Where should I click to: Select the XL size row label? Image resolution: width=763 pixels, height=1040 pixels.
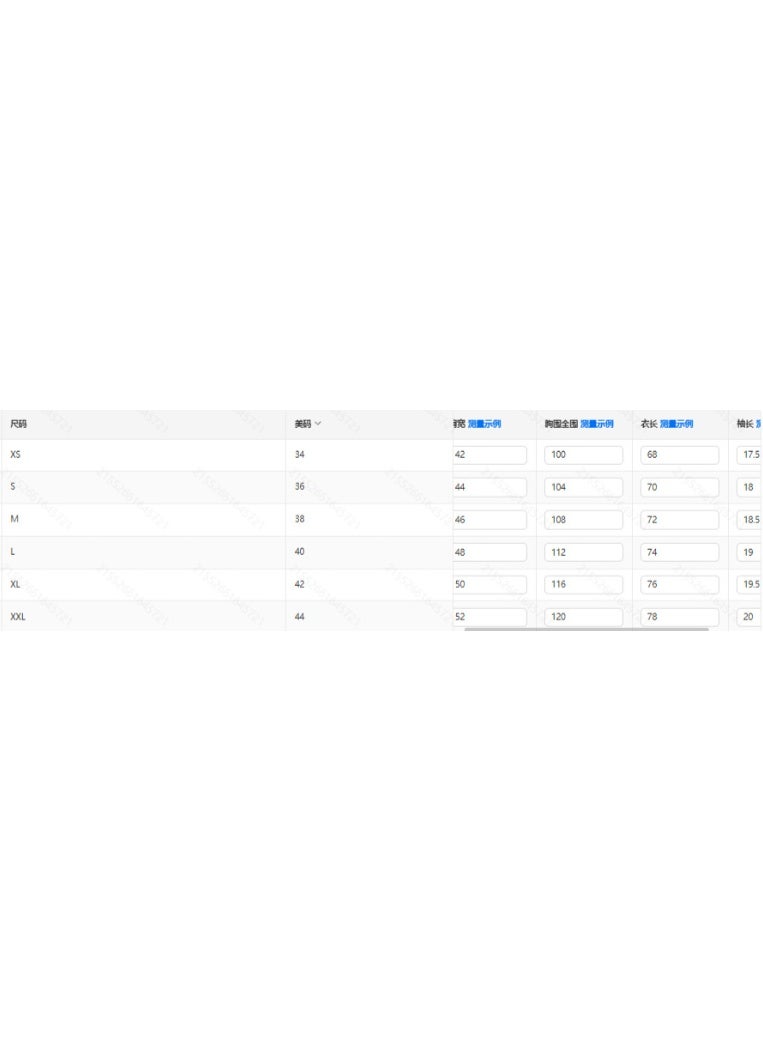pyautogui.click(x=15, y=584)
